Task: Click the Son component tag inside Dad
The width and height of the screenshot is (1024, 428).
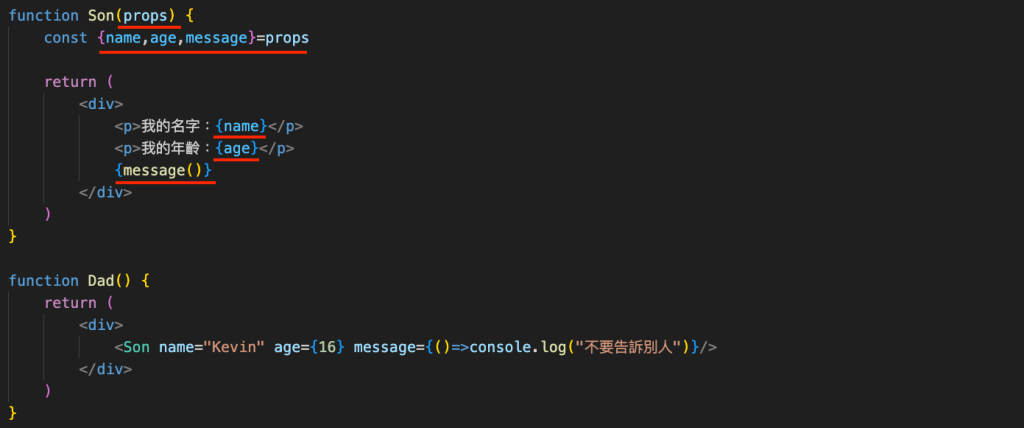Action: 136,347
